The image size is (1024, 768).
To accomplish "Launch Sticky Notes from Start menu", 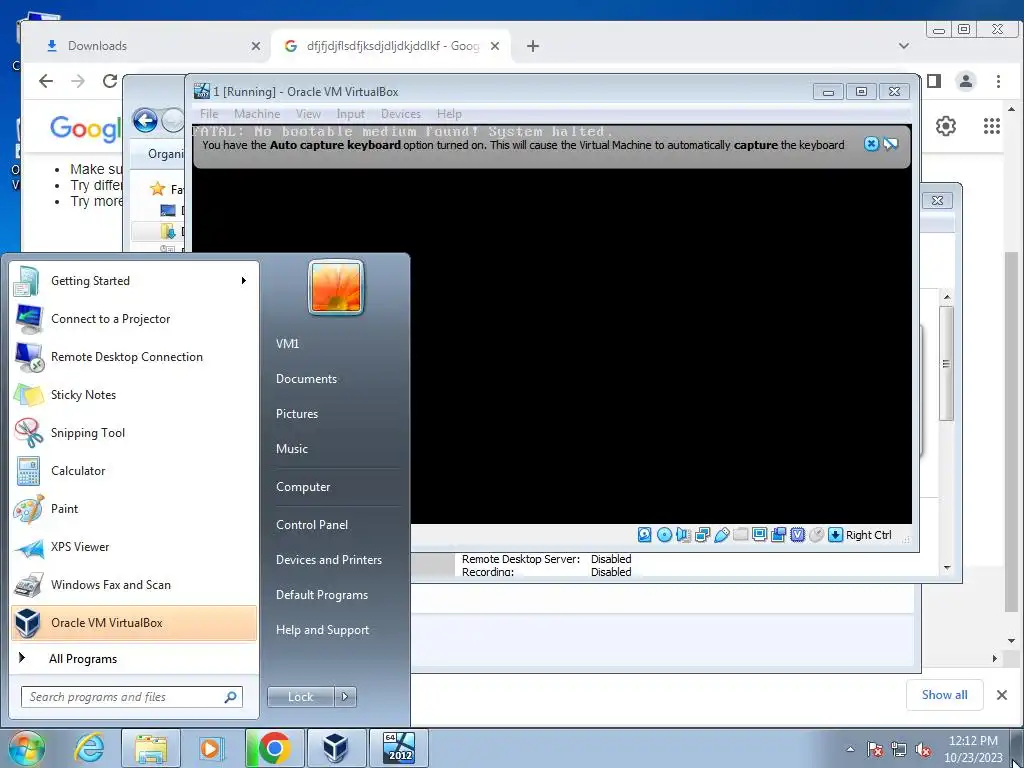I will (x=134, y=394).
